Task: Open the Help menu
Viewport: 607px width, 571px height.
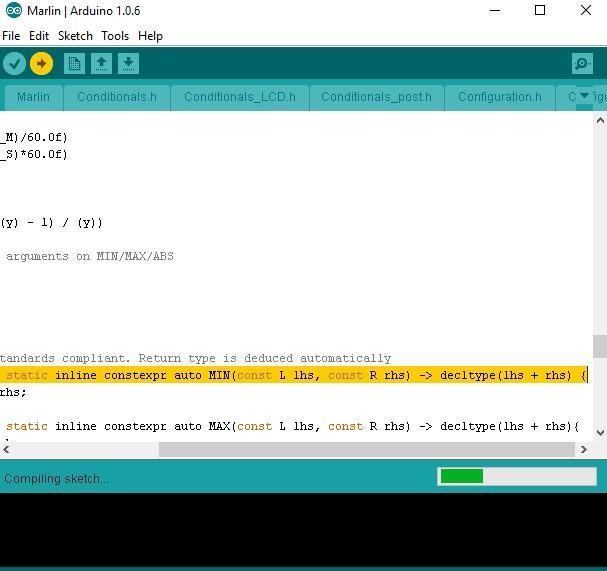Action: [150, 36]
